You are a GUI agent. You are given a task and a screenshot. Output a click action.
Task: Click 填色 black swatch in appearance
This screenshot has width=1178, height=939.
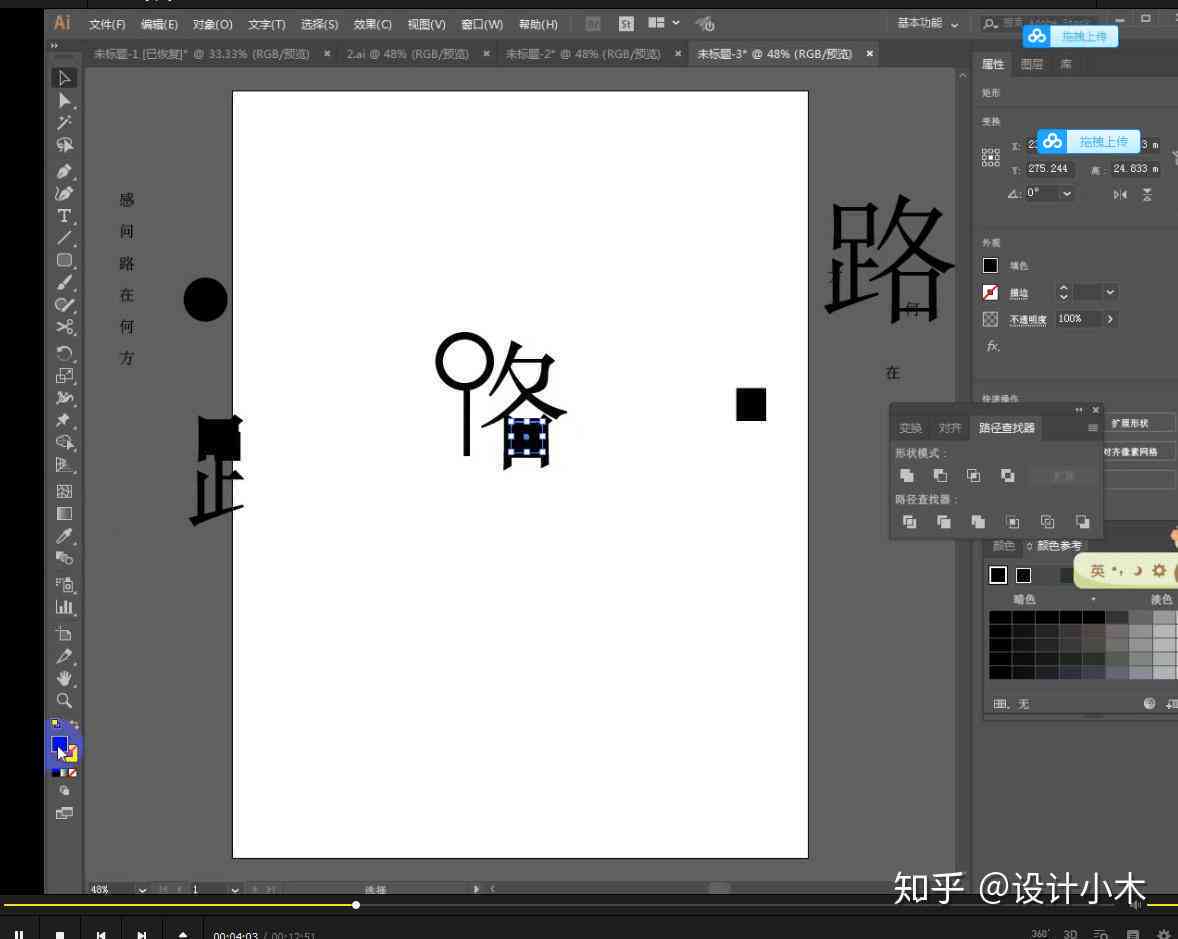[x=990, y=266]
